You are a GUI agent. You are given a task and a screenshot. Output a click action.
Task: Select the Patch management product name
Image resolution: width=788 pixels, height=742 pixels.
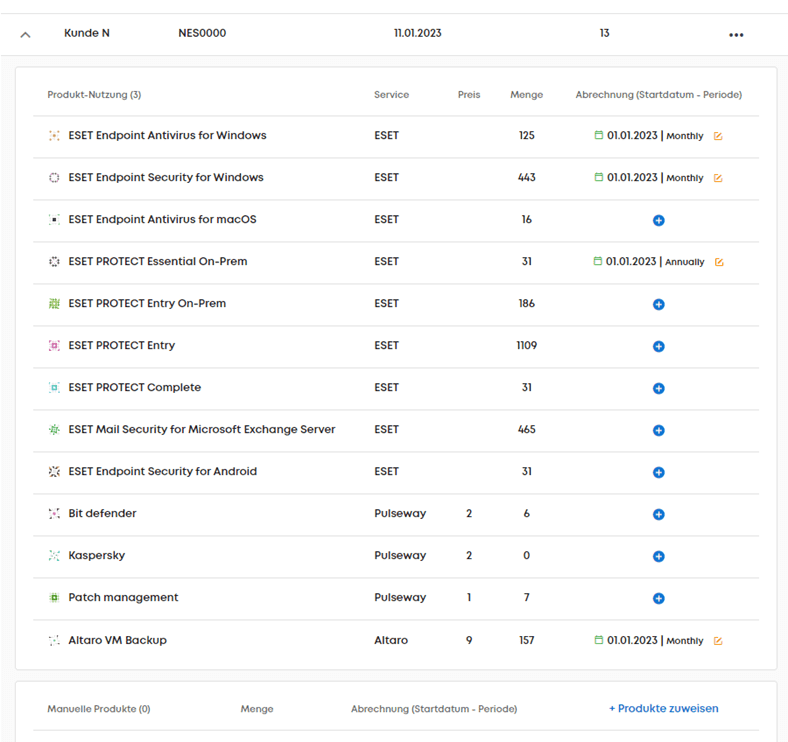[123, 597]
